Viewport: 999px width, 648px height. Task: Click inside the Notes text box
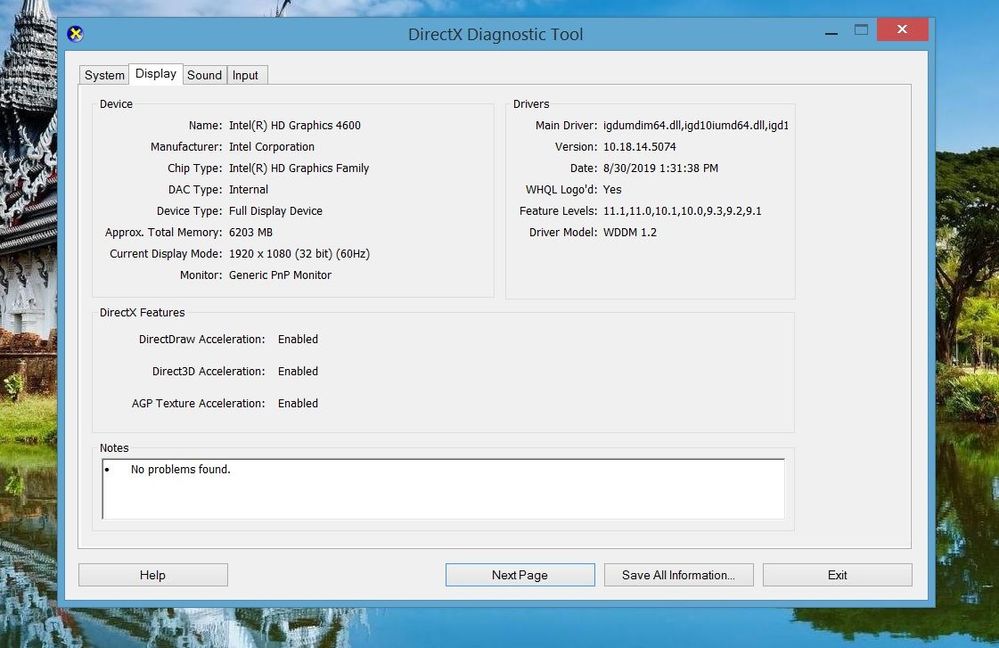pos(443,489)
